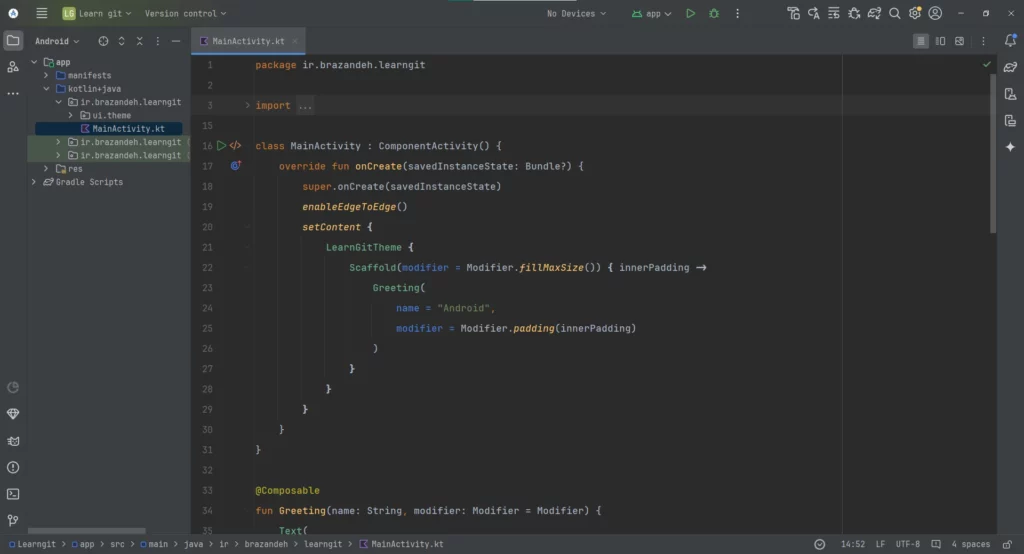Screen dimensions: 1024x554
Task: Collapse all icon in Project panel header
Action: 139,41
